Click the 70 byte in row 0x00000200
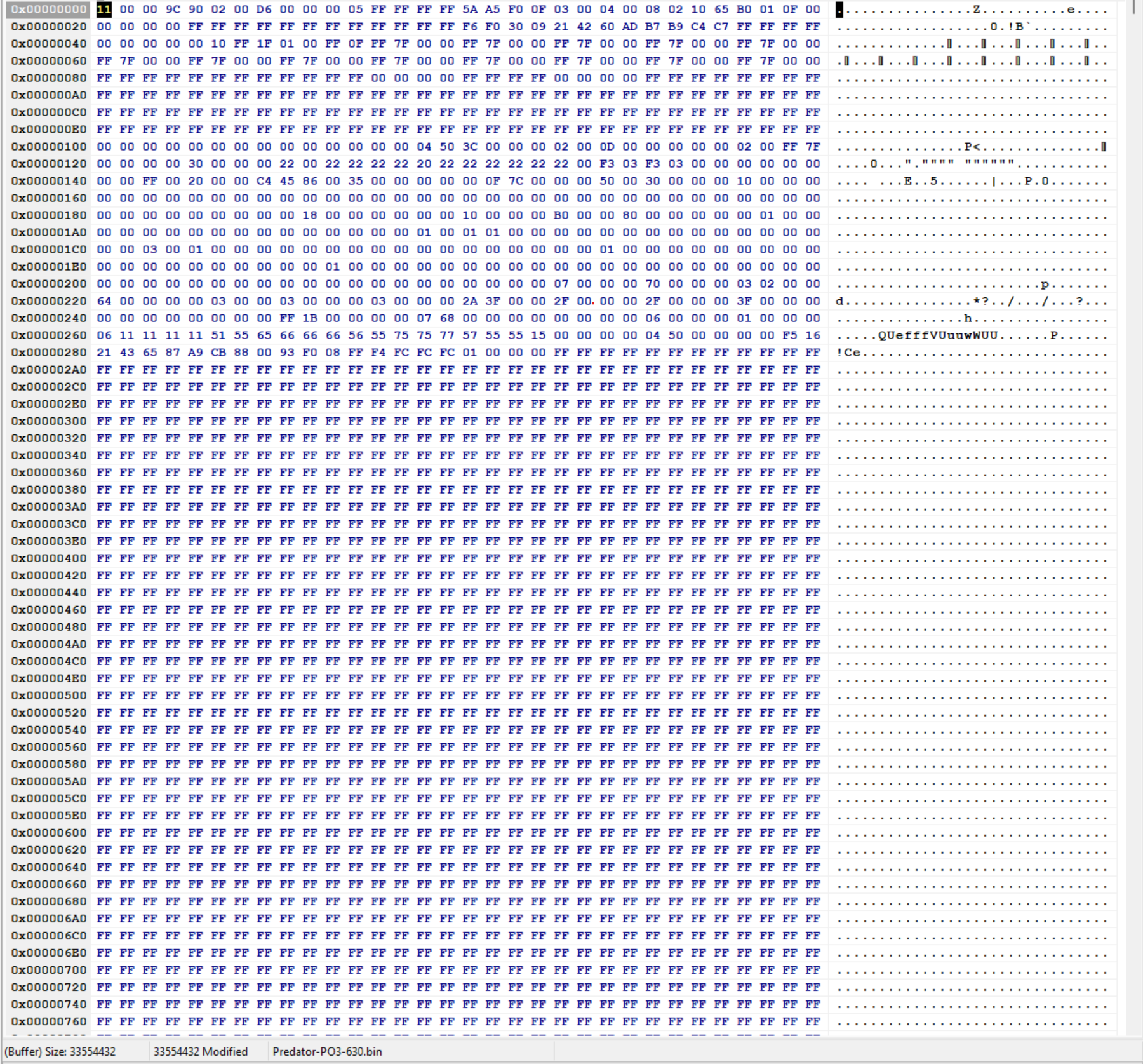 click(x=653, y=284)
